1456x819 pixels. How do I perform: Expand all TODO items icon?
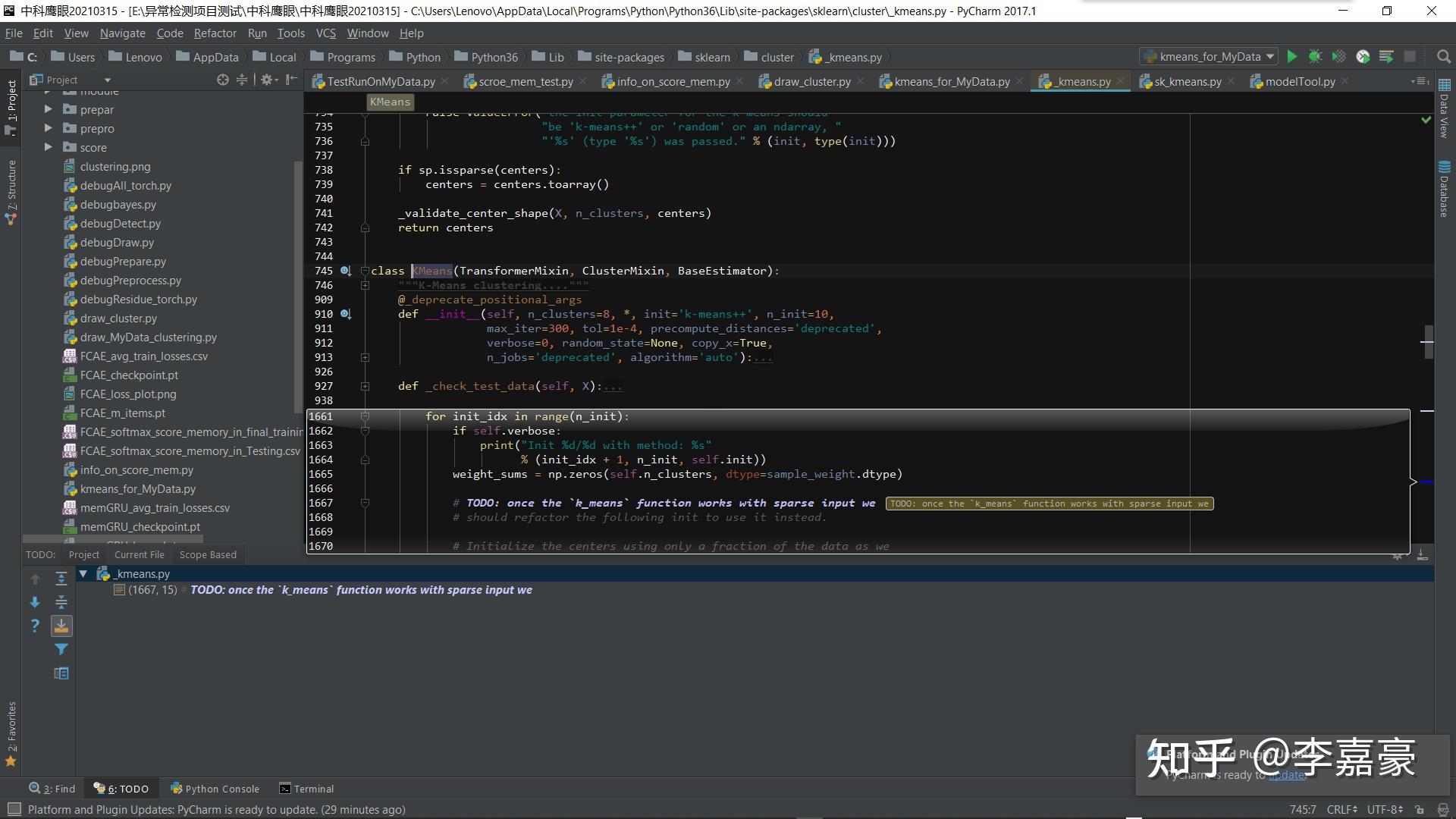click(61, 579)
